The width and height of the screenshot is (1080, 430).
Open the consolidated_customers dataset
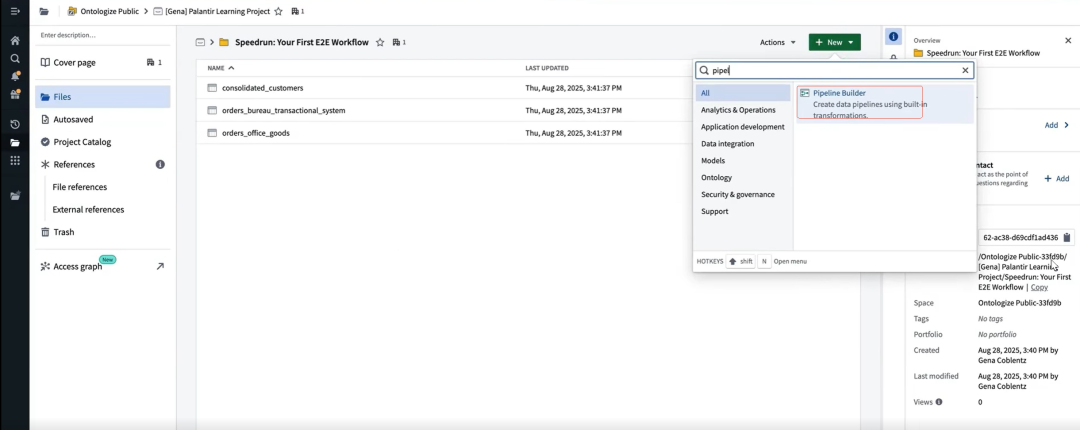click(262, 88)
